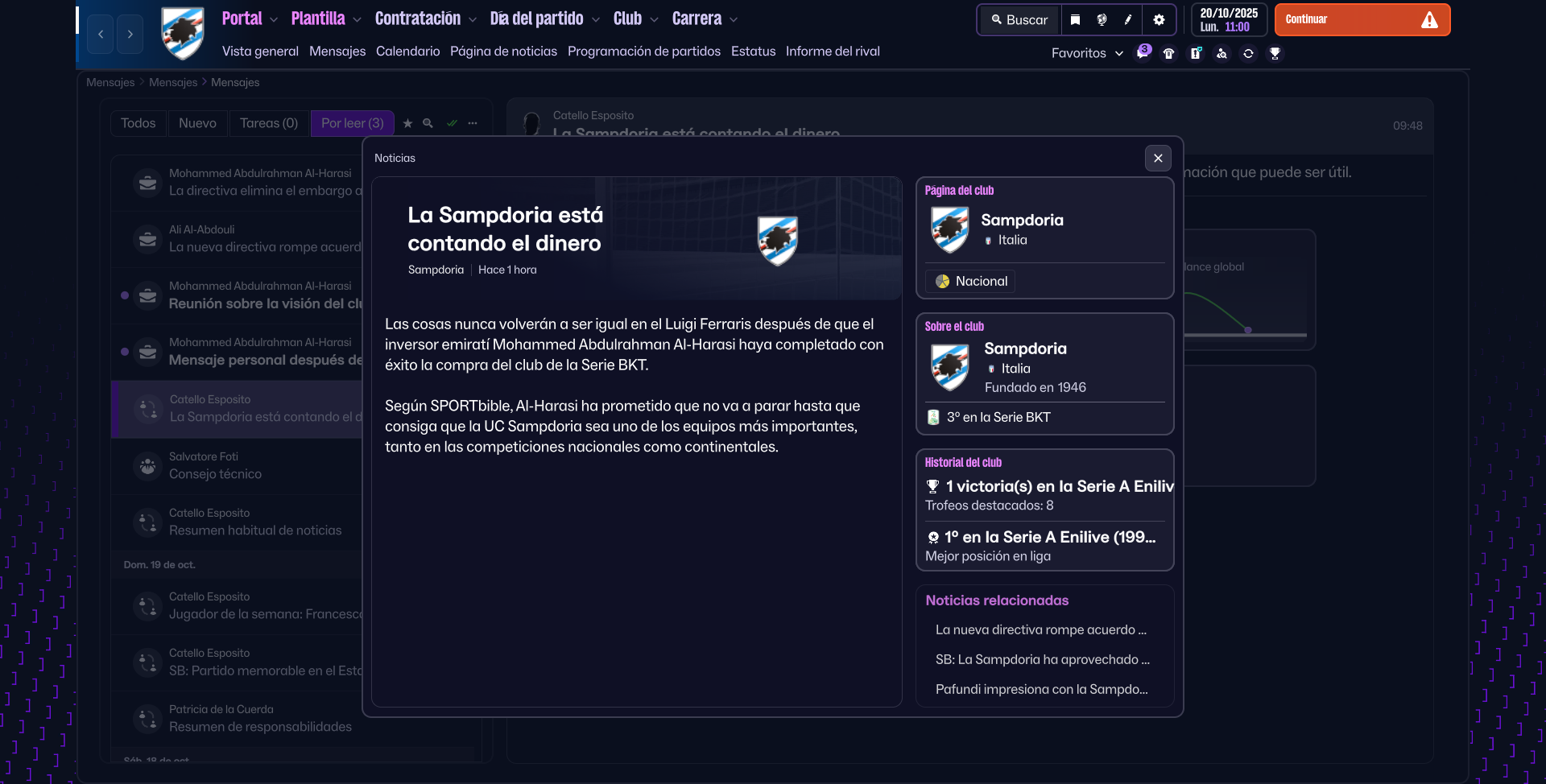Viewport: 1546px width, 784px height.
Task: Click the trophy shortcut icon
Action: (1275, 53)
